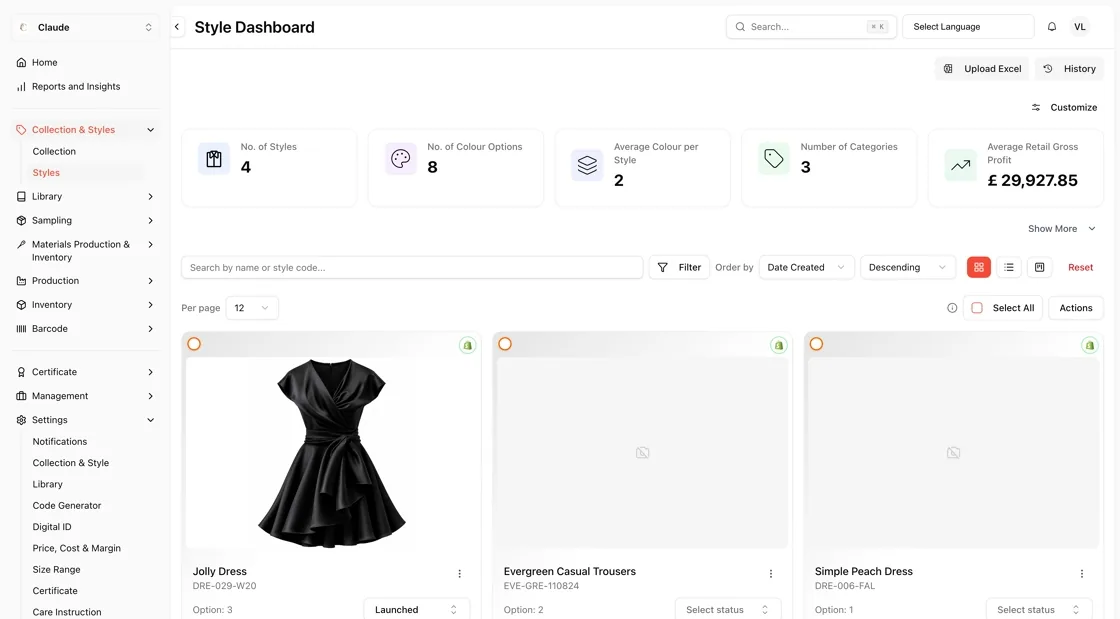Expand the Production sidebar section
Image resolution: width=1120 pixels, height=619 pixels.
click(x=85, y=281)
